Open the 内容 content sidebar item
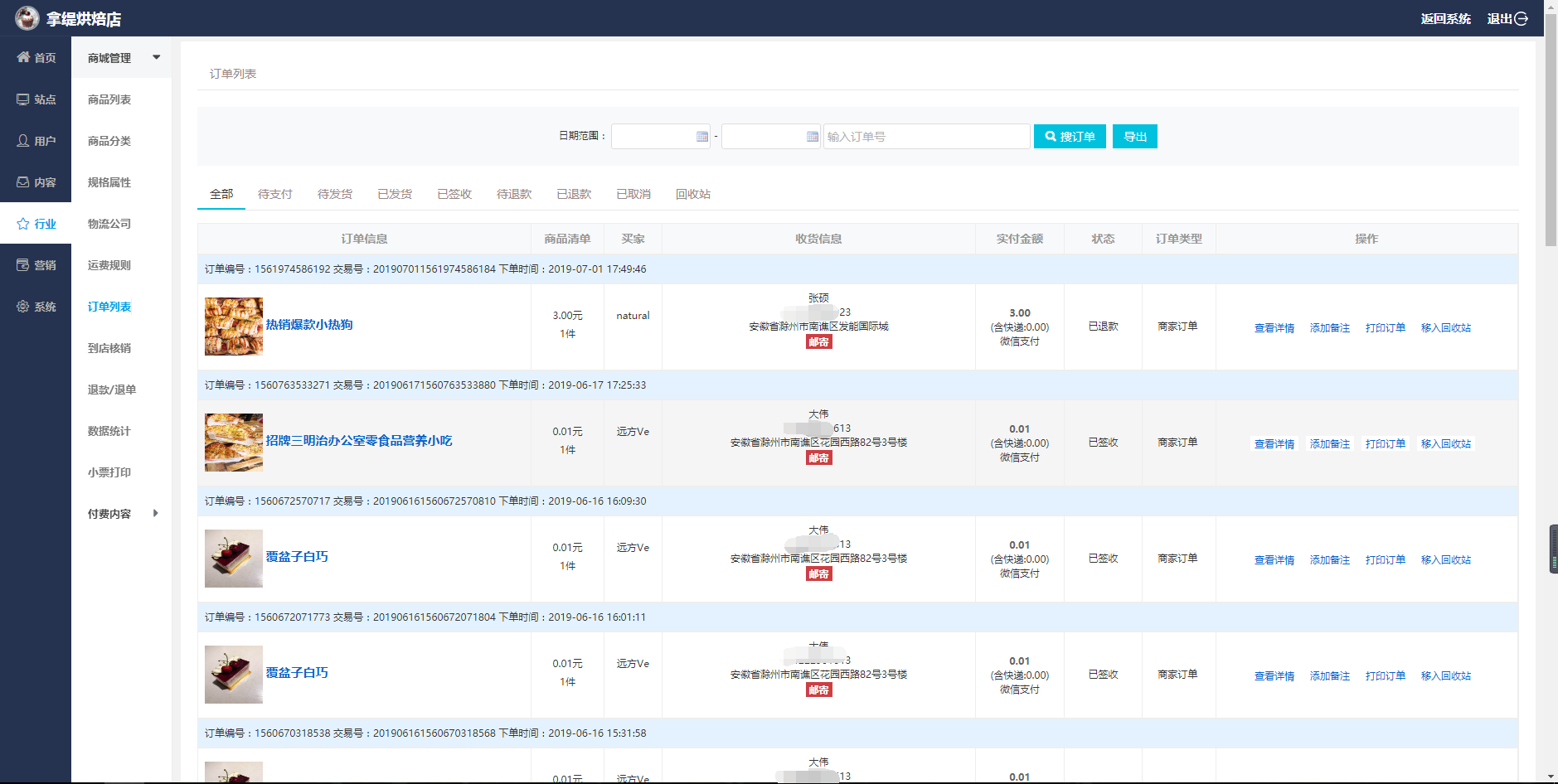1558x784 pixels. (36, 181)
